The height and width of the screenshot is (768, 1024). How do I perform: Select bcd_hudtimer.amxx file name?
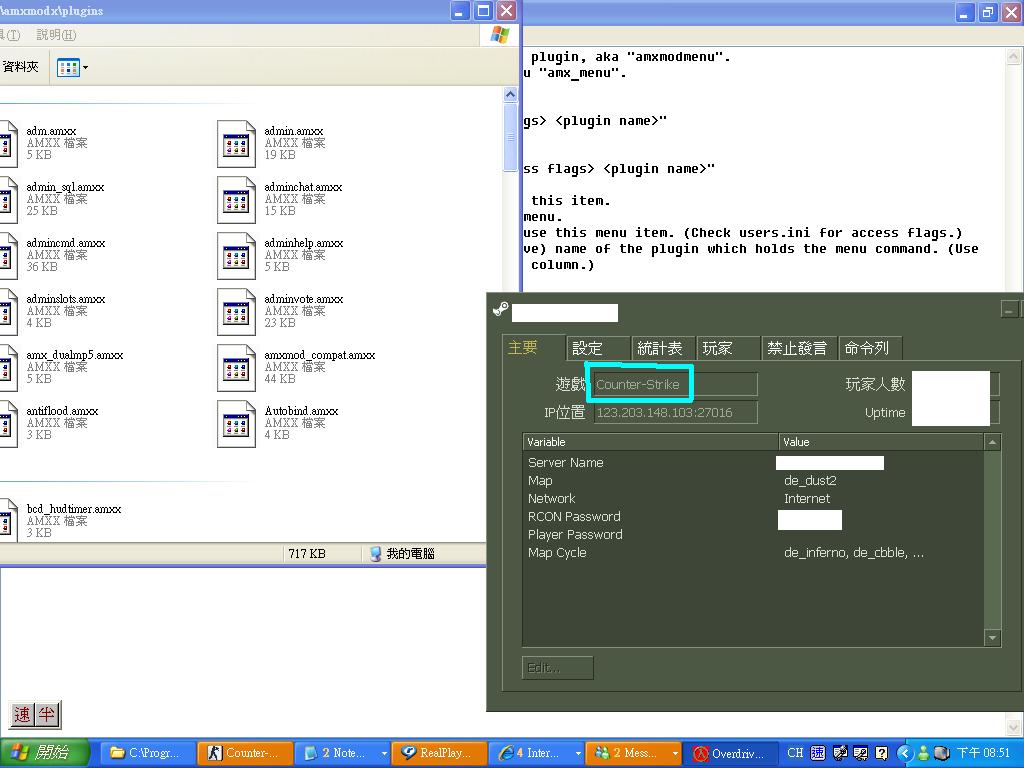[73, 509]
